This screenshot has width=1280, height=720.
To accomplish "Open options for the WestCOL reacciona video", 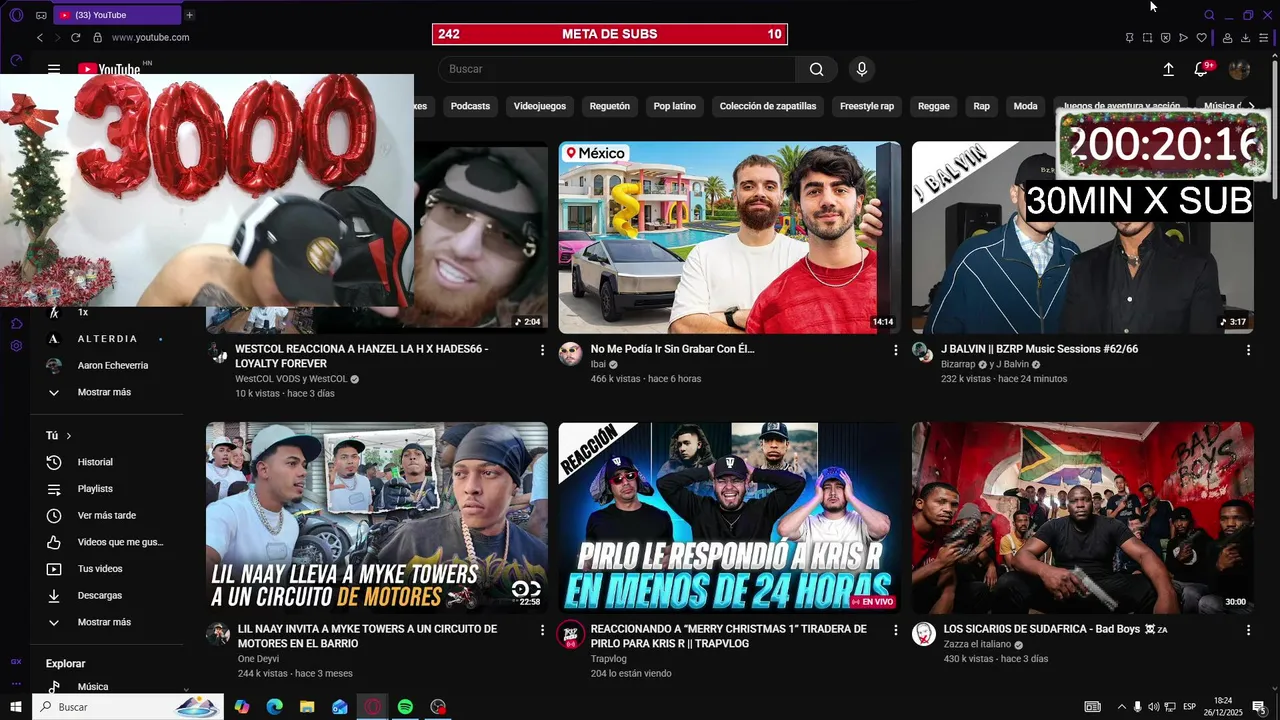I will click(543, 350).
